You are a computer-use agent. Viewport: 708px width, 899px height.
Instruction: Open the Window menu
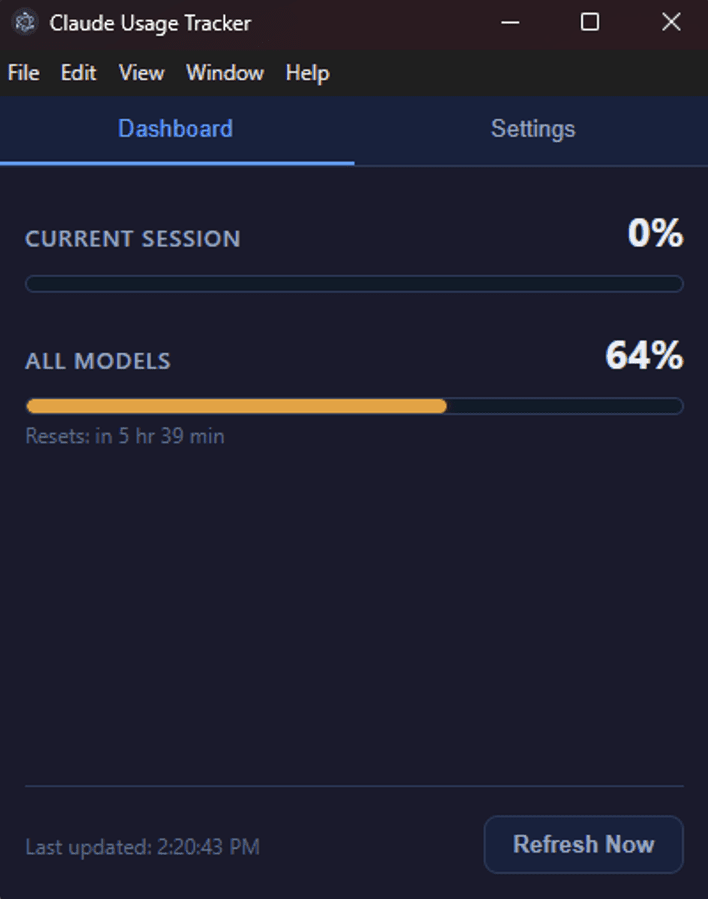coord(224,72)
